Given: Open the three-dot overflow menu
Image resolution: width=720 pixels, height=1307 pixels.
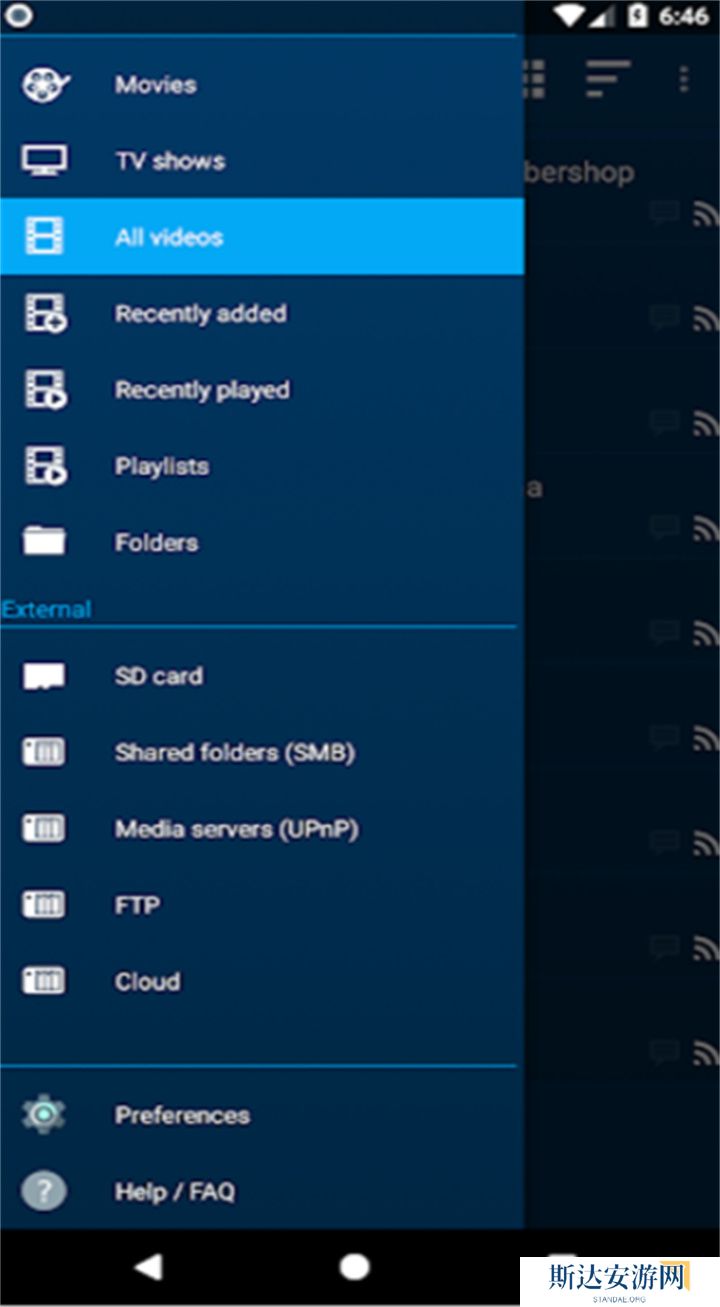Looking at the screenshot, I should [x=684, y=79].
